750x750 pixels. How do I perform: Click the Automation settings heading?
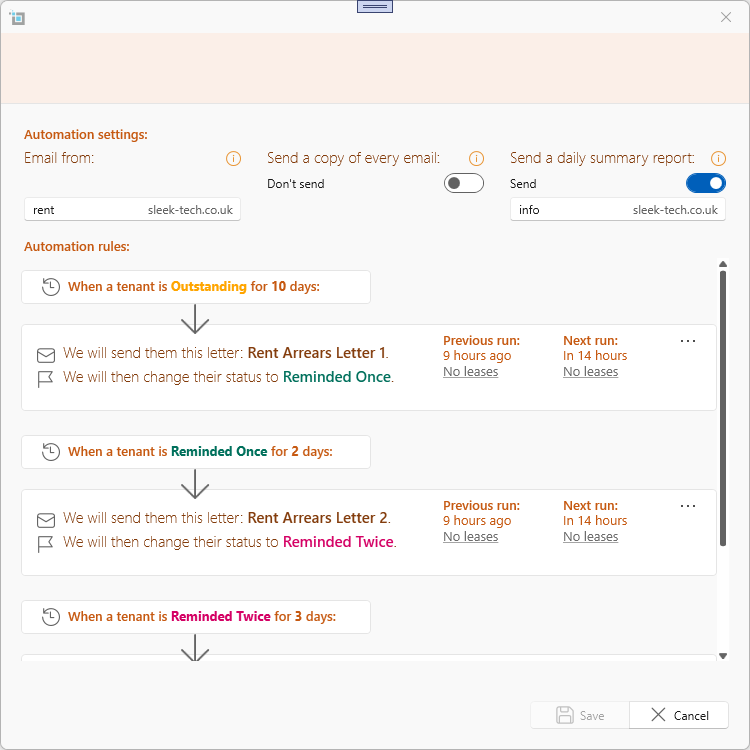86,134
